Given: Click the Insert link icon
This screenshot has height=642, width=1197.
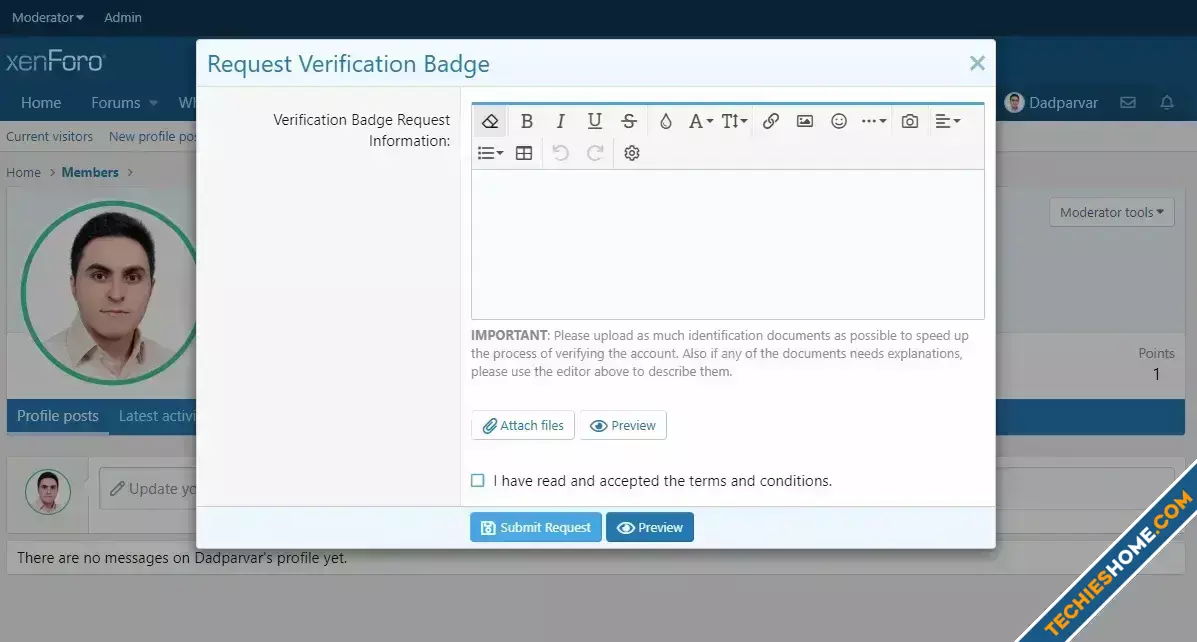Looking at the screenshot, I should 771,121.
